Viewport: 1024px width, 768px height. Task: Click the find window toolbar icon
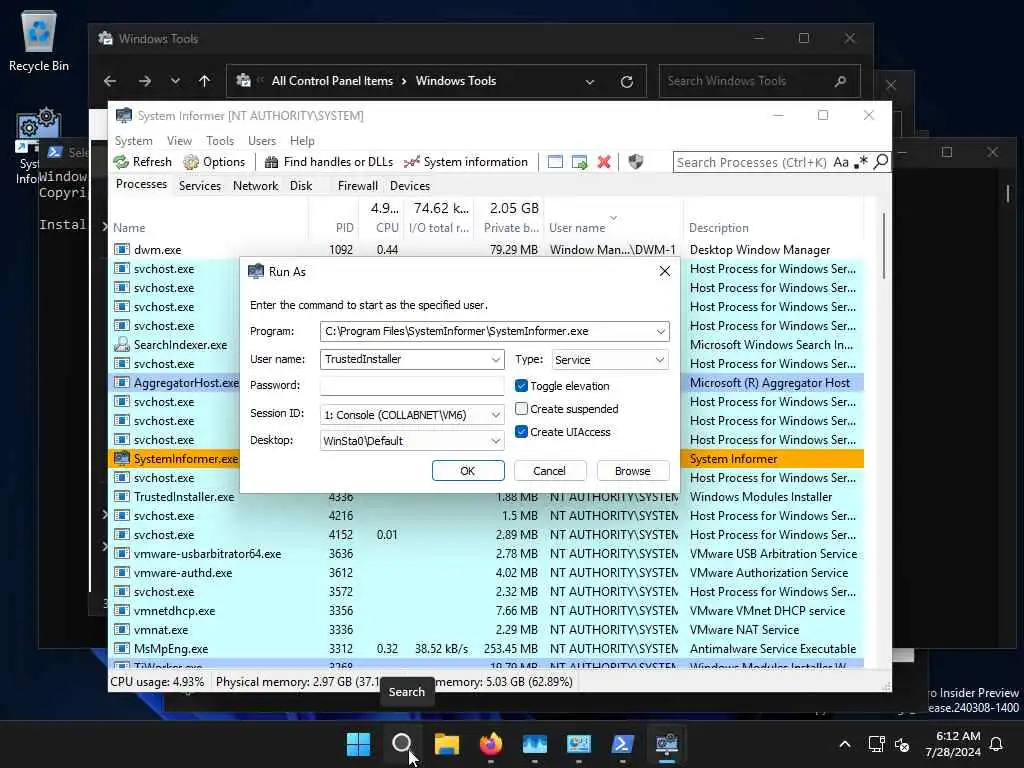click(x=555, y=162)
